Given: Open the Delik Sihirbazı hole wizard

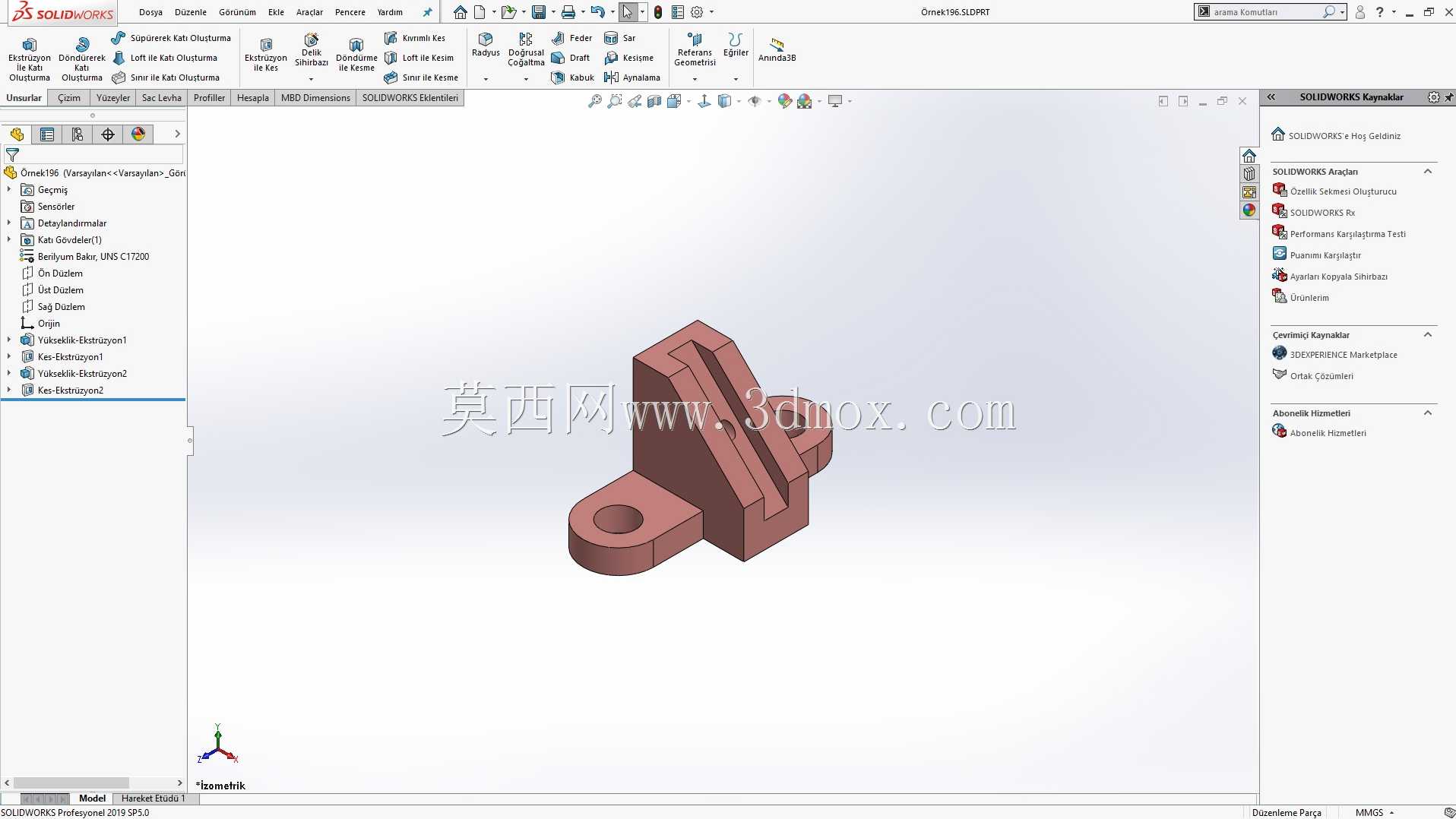Looking at the screenshot, I should (x=312, y=50).
